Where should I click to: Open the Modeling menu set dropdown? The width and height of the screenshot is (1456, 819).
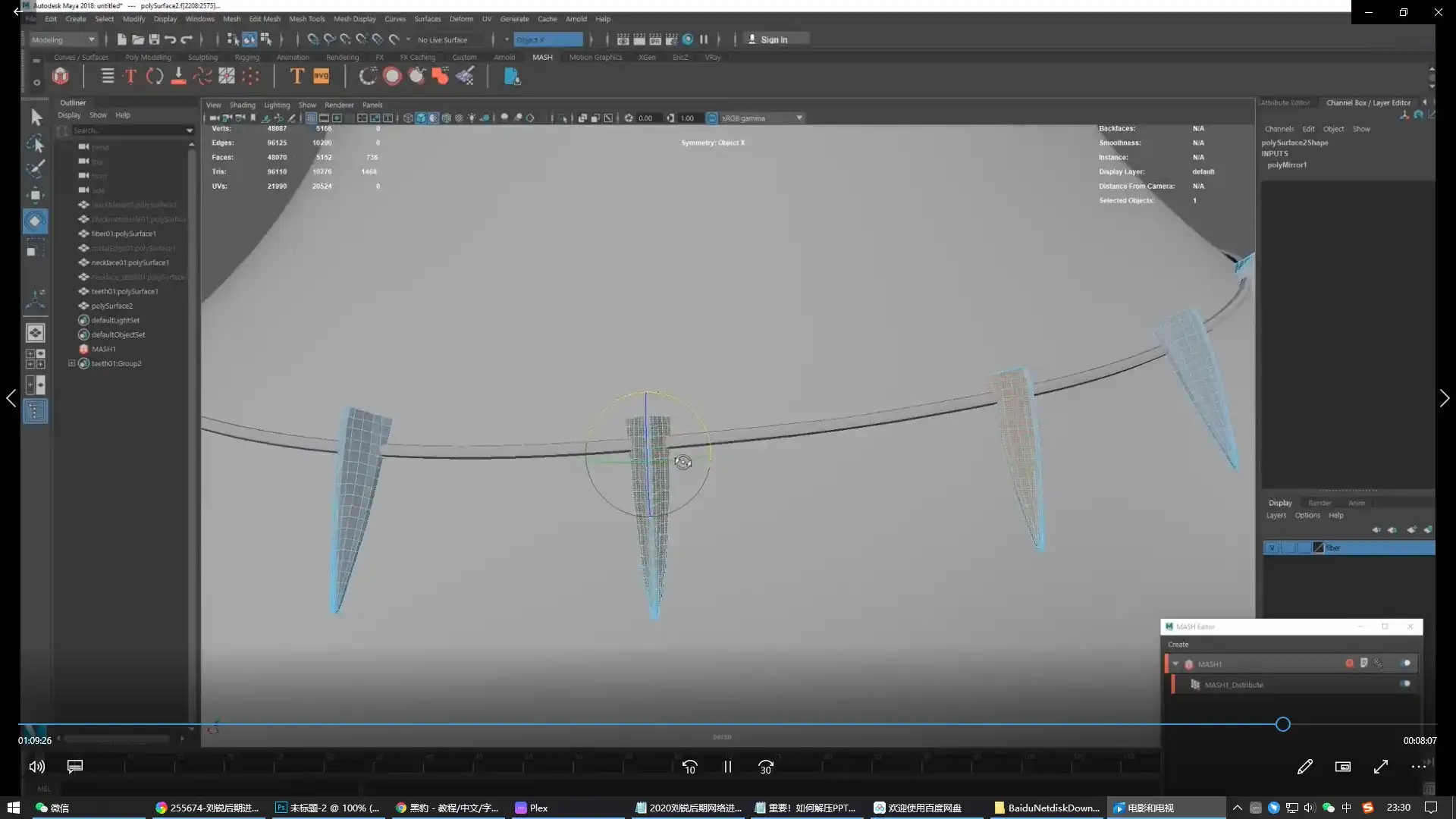tap(64, 39)
